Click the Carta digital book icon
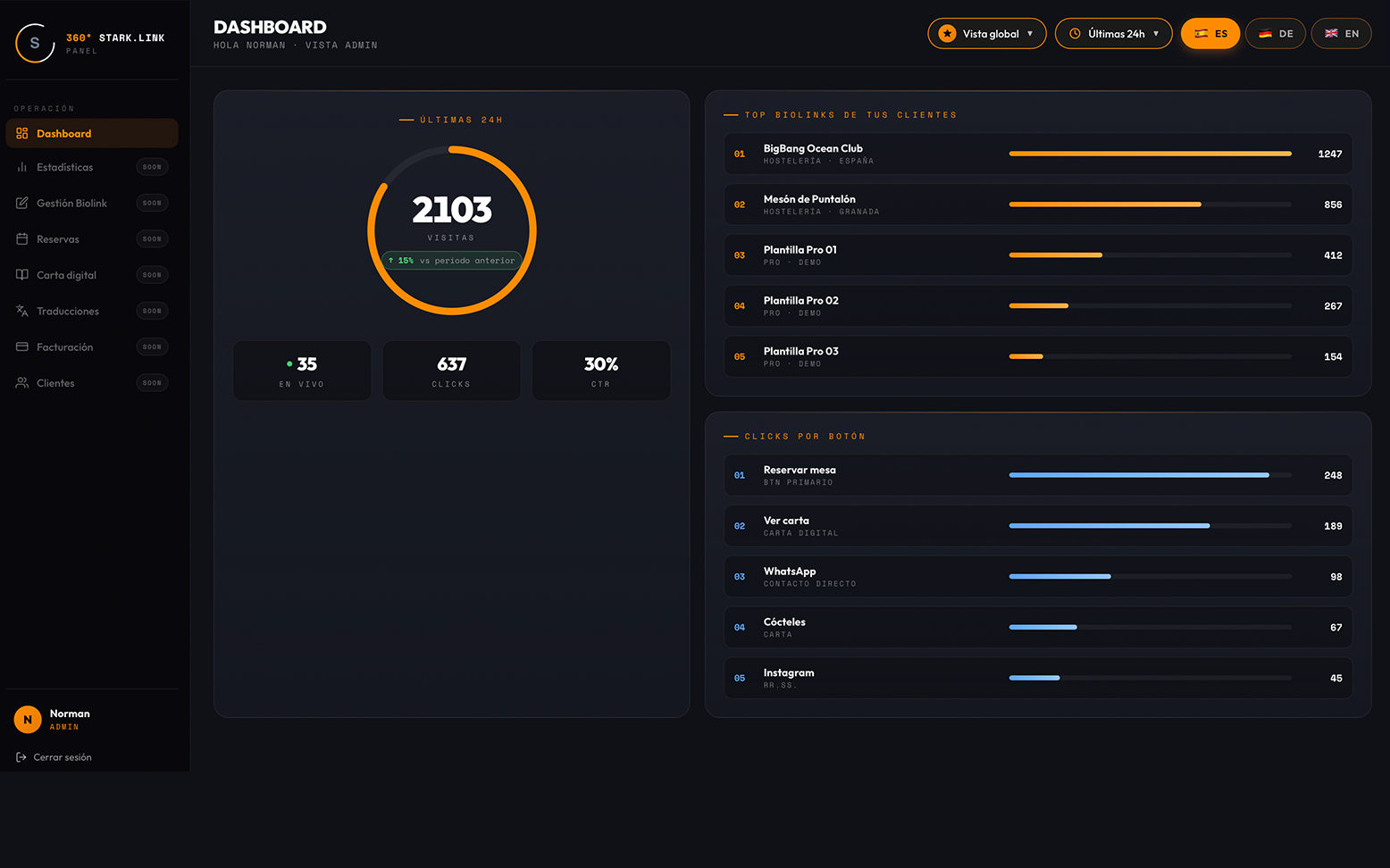The width and height of the screenshot is (1390, 868). pyautogui.click(x=22, y=275)
